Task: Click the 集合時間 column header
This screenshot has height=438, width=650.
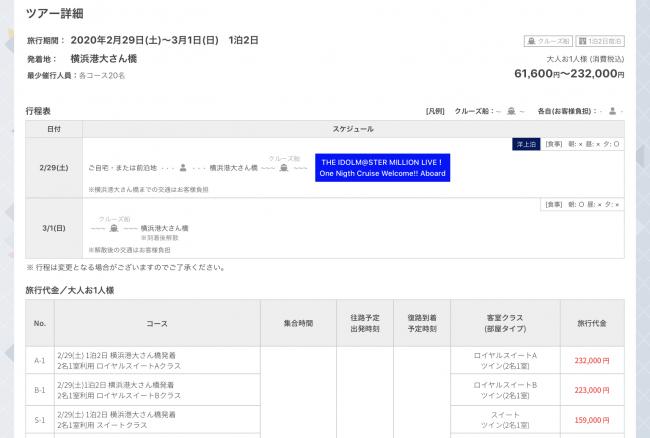Action: click(298, 323)
